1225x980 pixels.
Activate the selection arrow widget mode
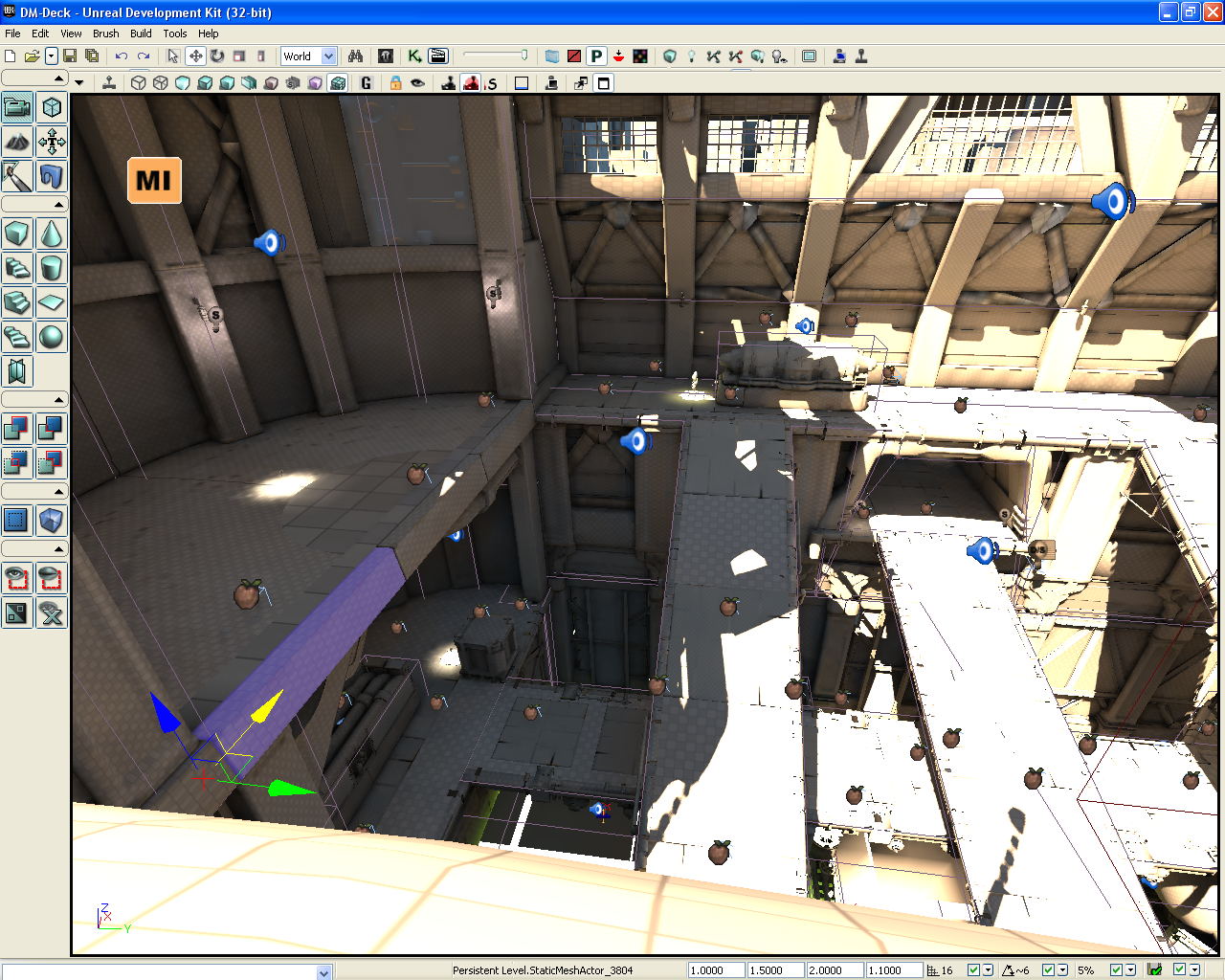coord(173,56)
